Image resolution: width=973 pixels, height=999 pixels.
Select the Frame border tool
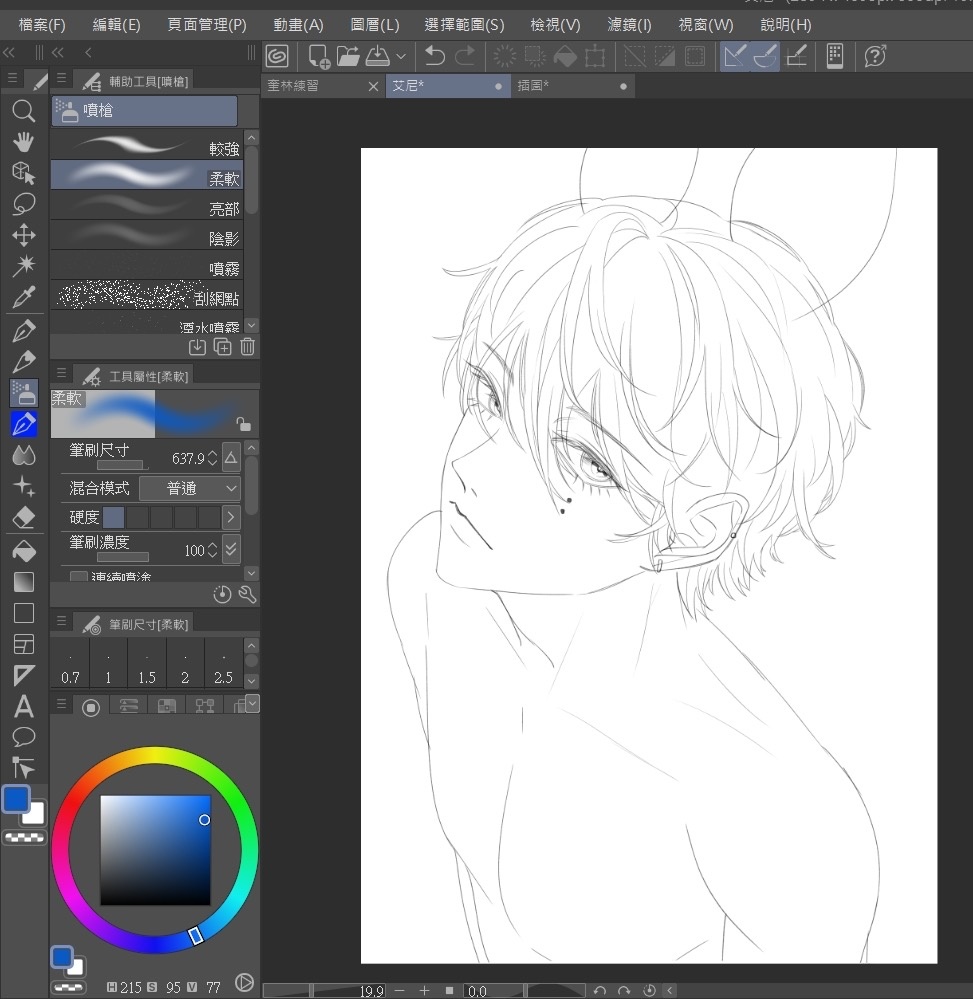pos(24,644)
